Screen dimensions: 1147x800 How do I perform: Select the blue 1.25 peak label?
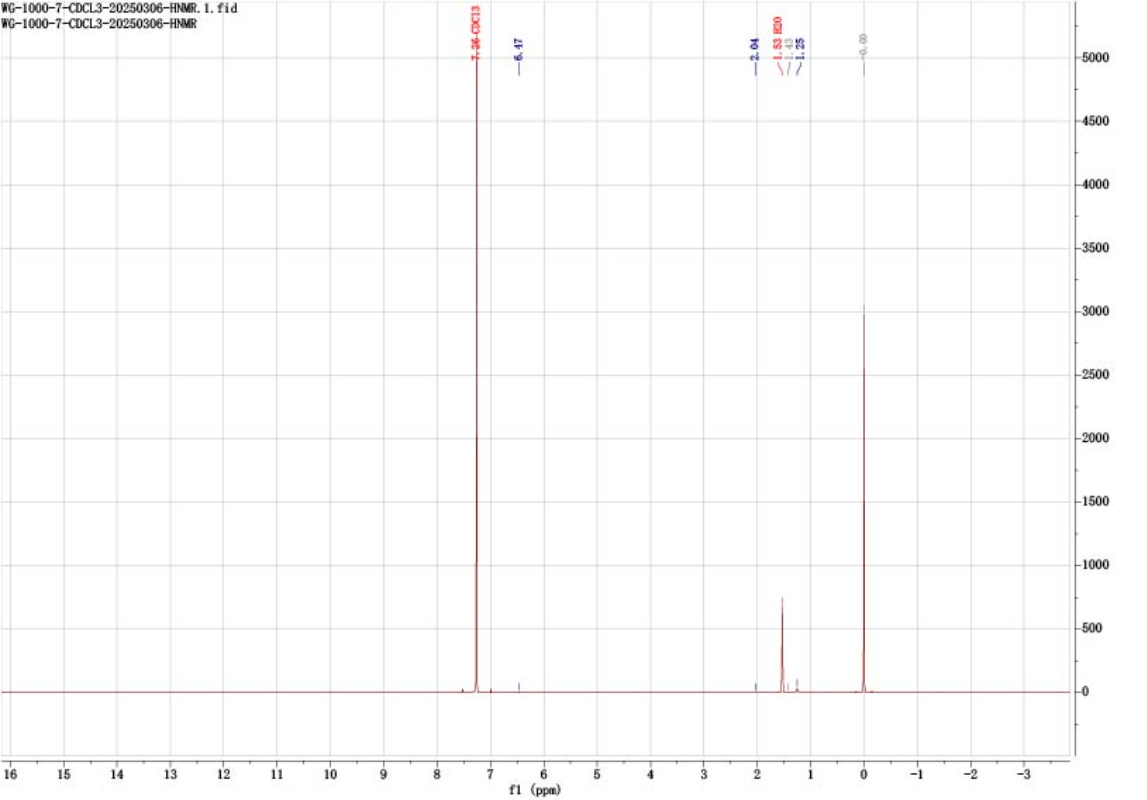pyautogui.click(x=800, y=49)
